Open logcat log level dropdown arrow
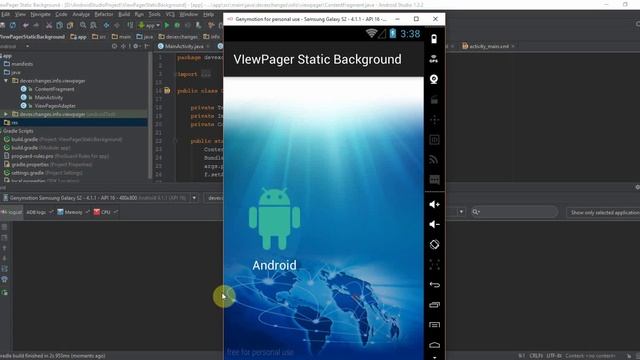 pos(461,212)
